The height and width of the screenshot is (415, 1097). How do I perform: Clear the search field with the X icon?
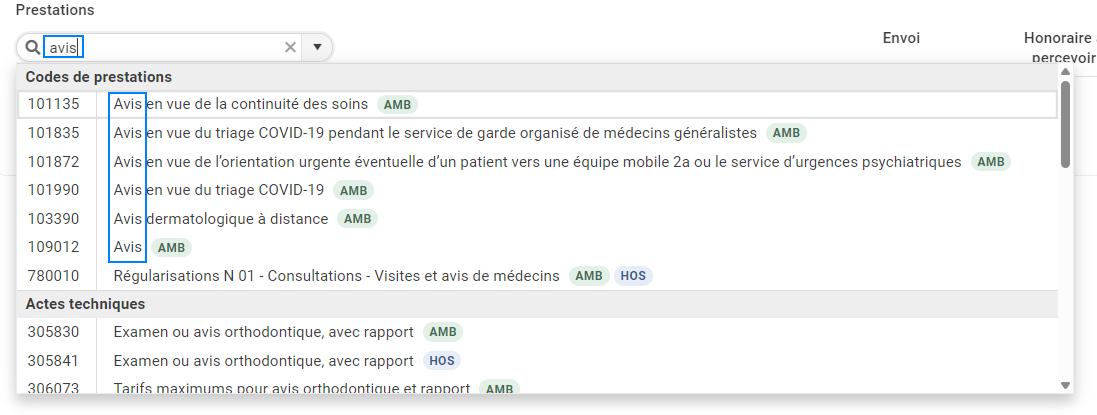pos(290,47)
